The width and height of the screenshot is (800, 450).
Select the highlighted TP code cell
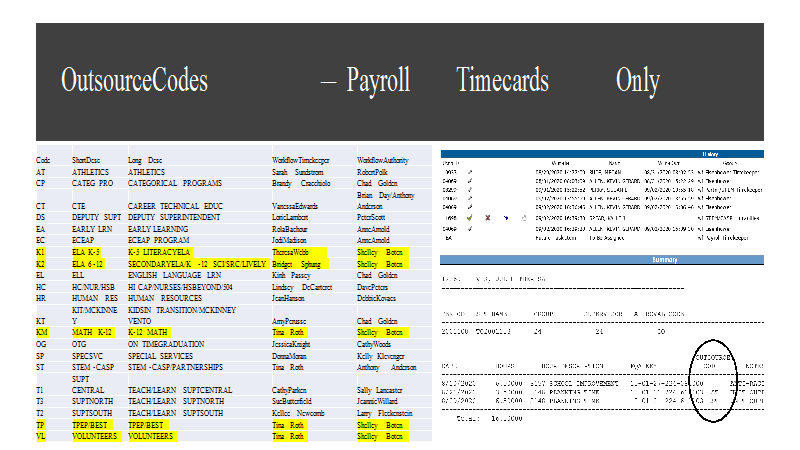point(41,425)
